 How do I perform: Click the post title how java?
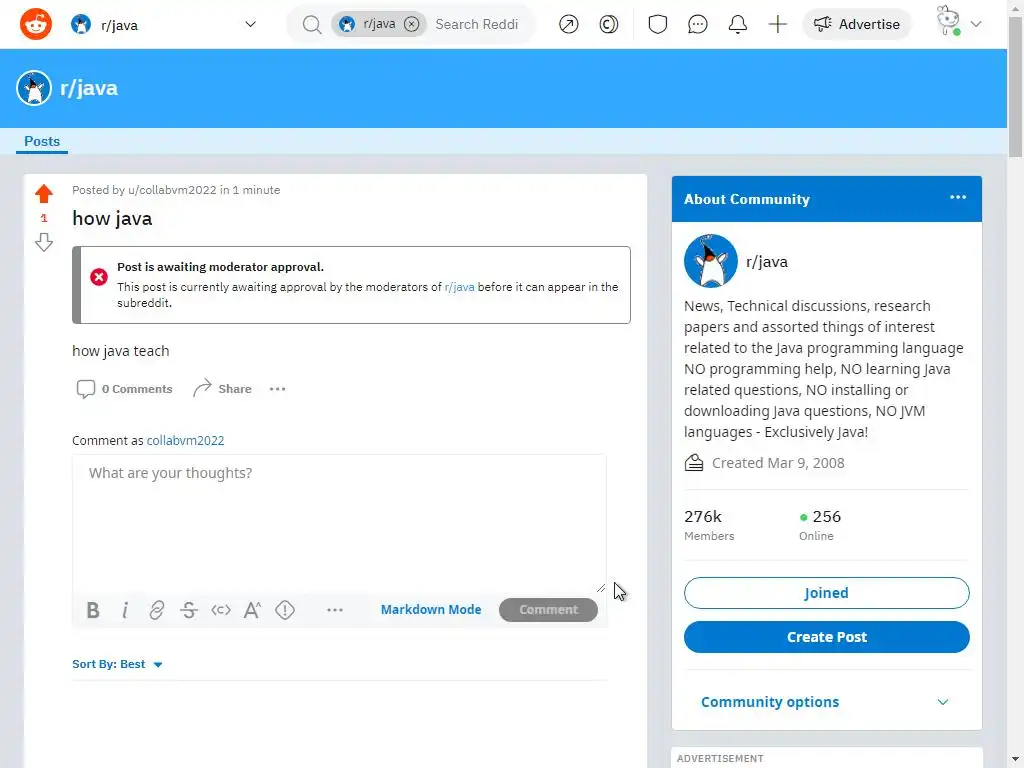pos(112,218)
